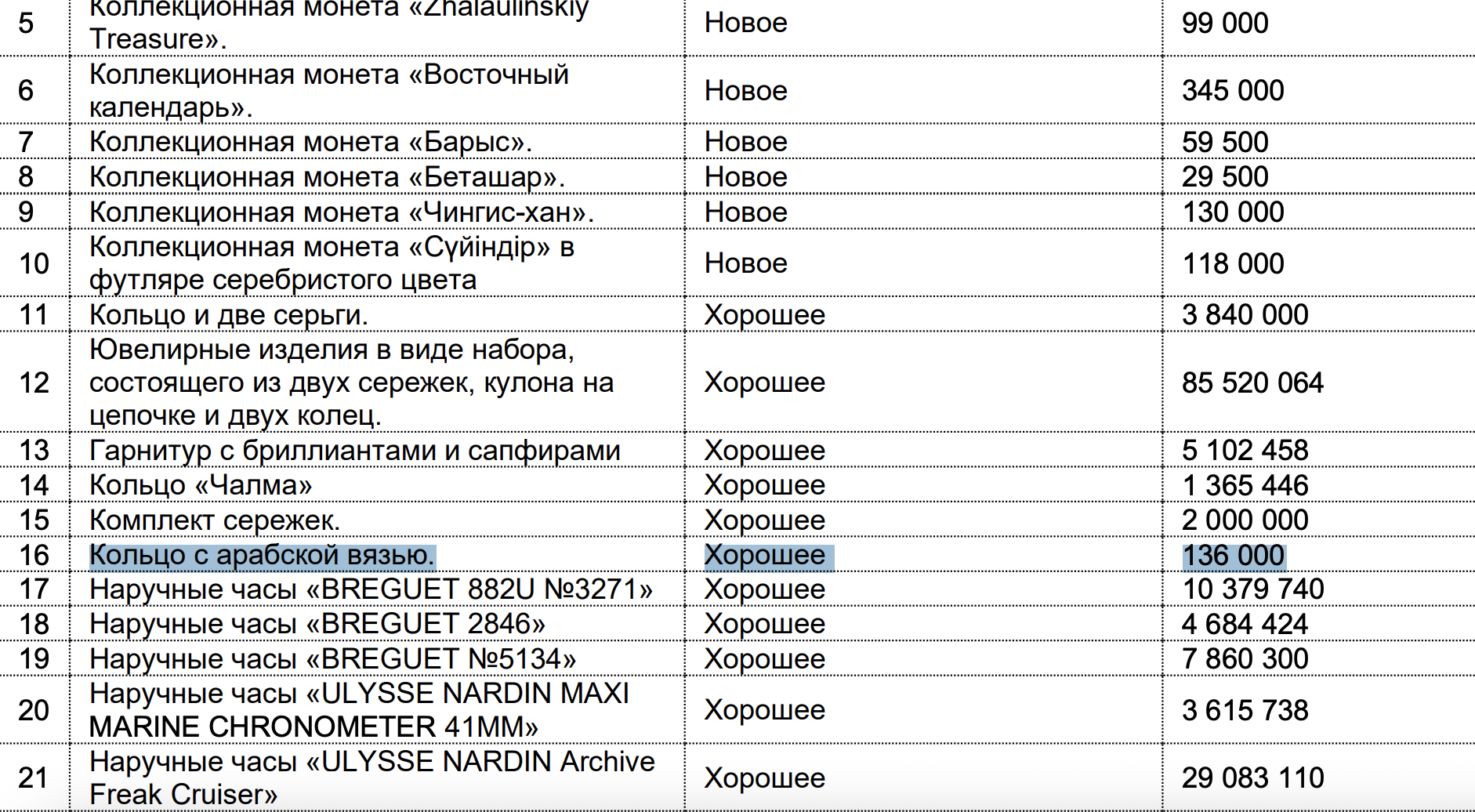
Task: Click row number 12
Action: pos(34,382)
